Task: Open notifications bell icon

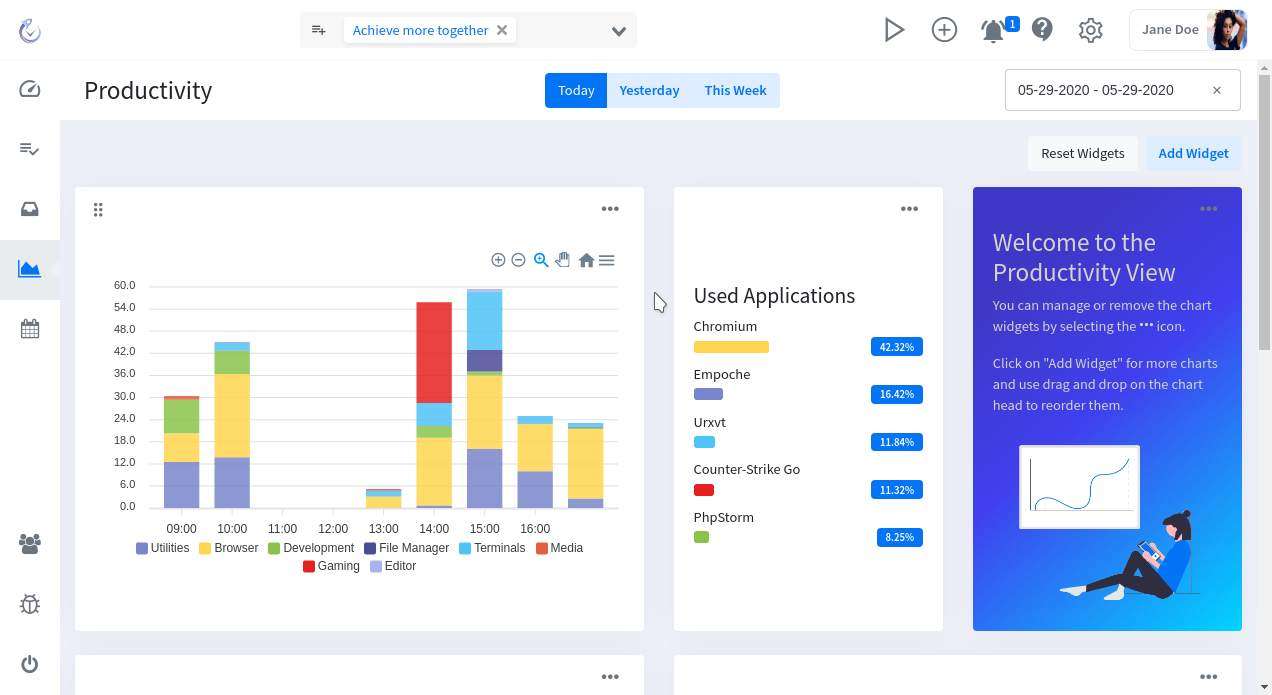Action: click(x=993, y=31)
